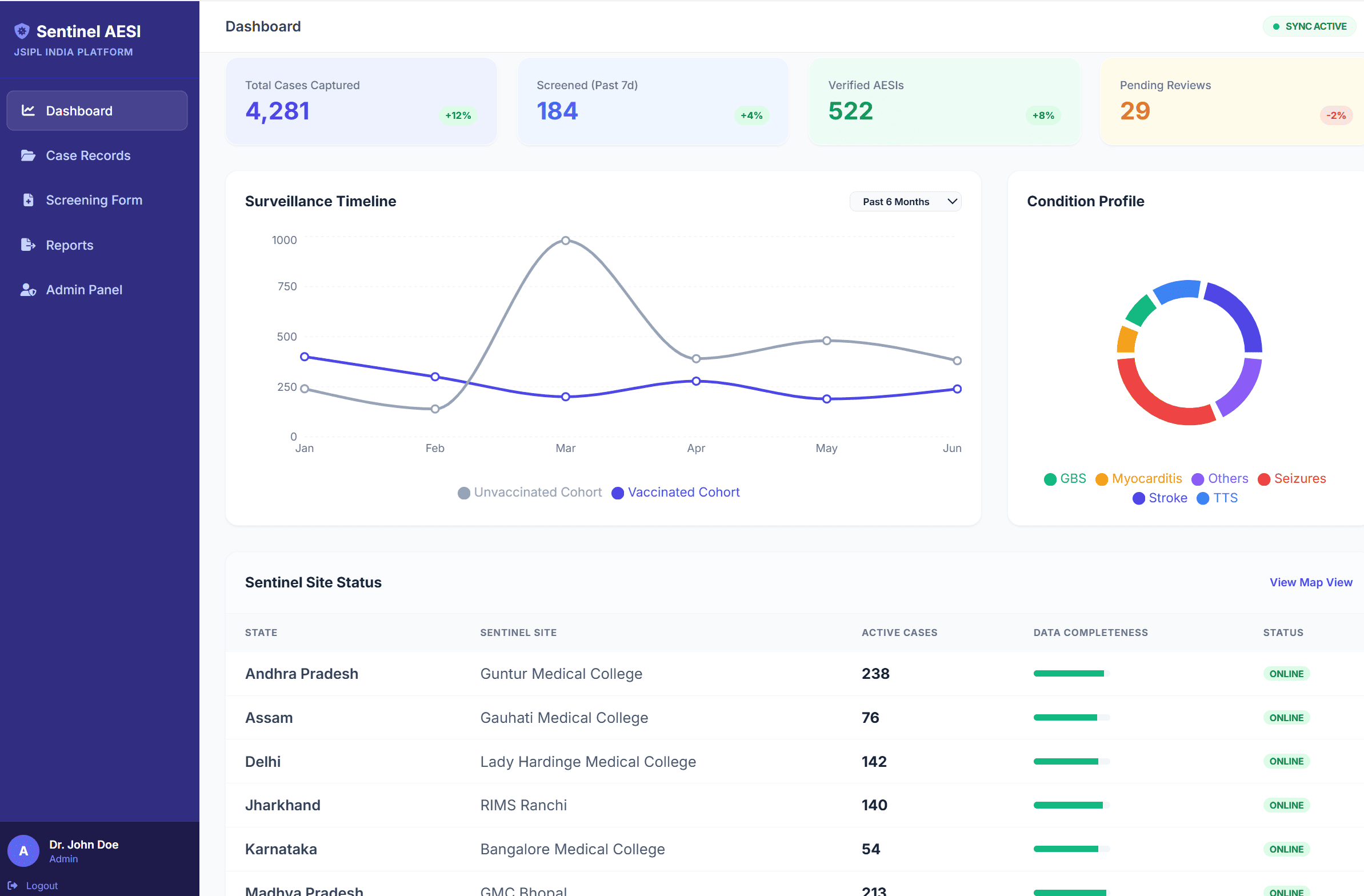This screenshot has width=1364, height=896.
Task: Click the Sentinel AESI shield logo icon
Action: pyautogui.click(x=22, y=31)
